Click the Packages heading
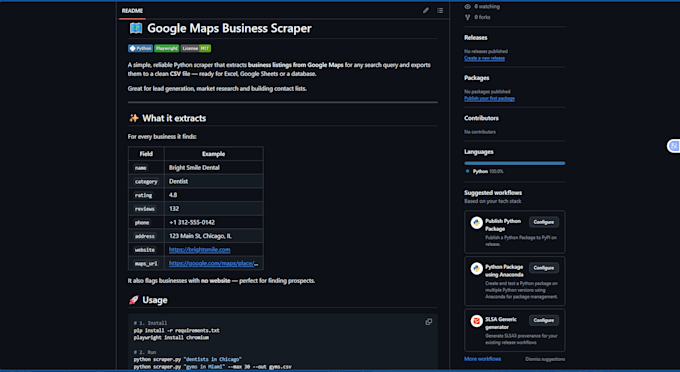 (477, 78)
